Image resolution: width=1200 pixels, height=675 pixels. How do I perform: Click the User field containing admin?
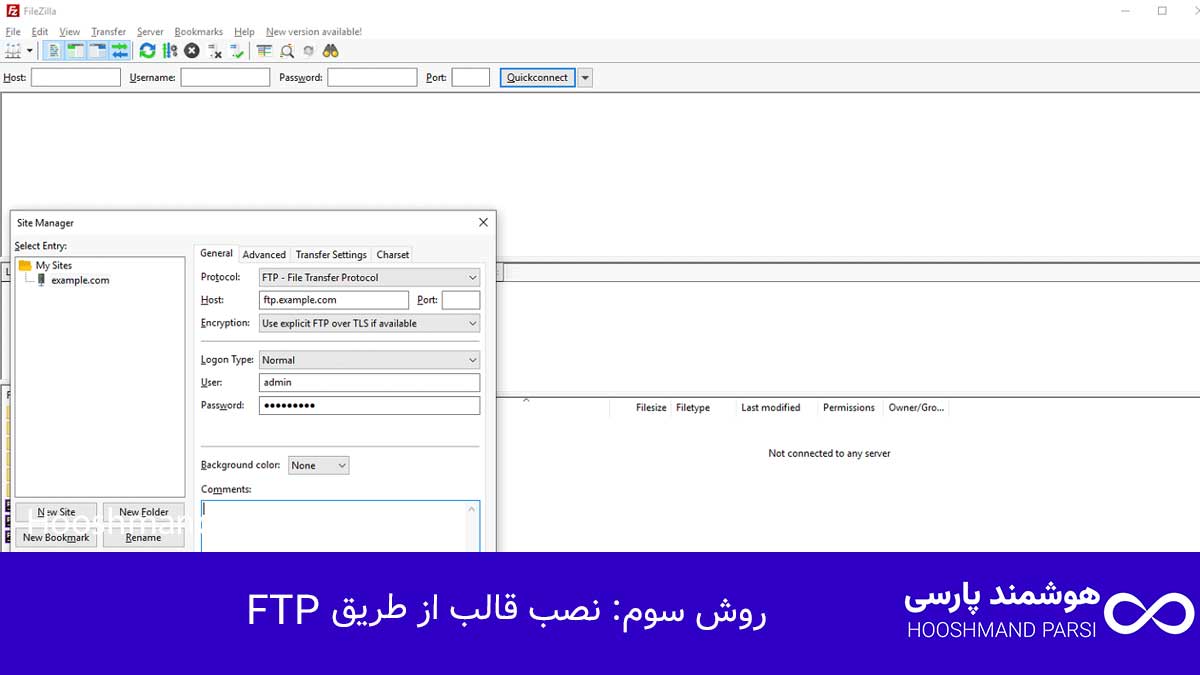point(369,382)
